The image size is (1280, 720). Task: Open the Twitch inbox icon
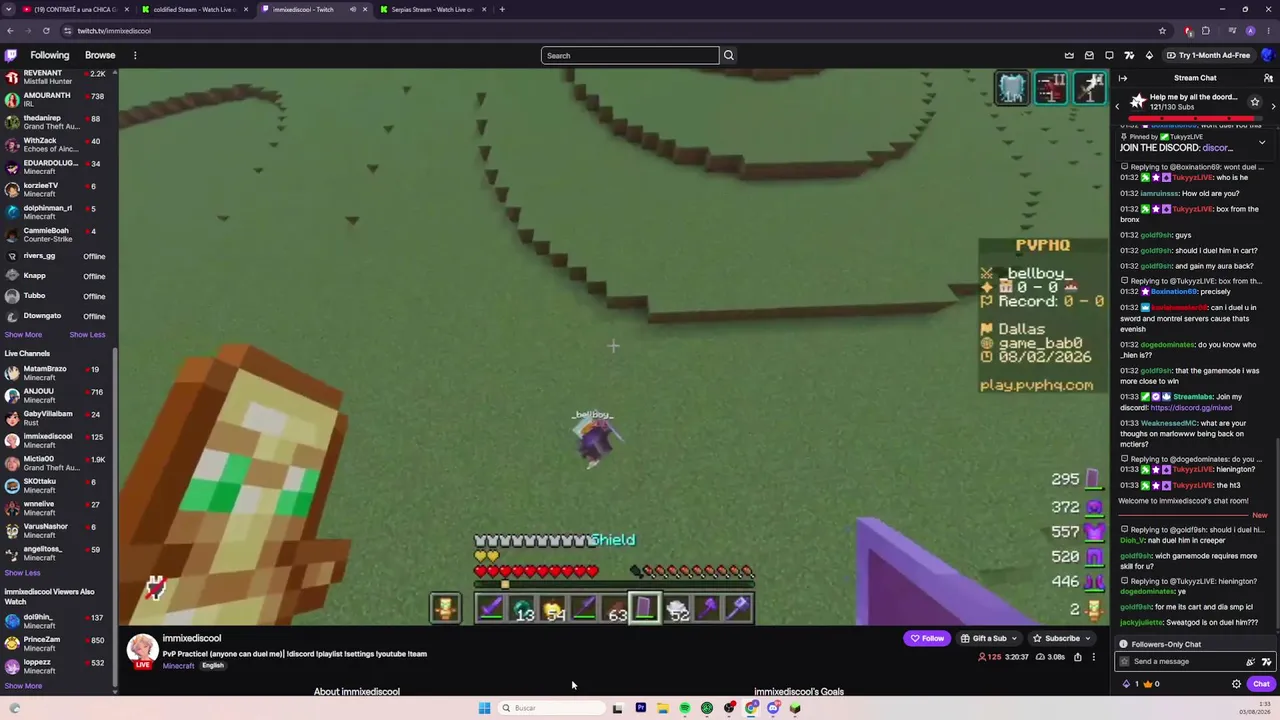pos(1089,55)
